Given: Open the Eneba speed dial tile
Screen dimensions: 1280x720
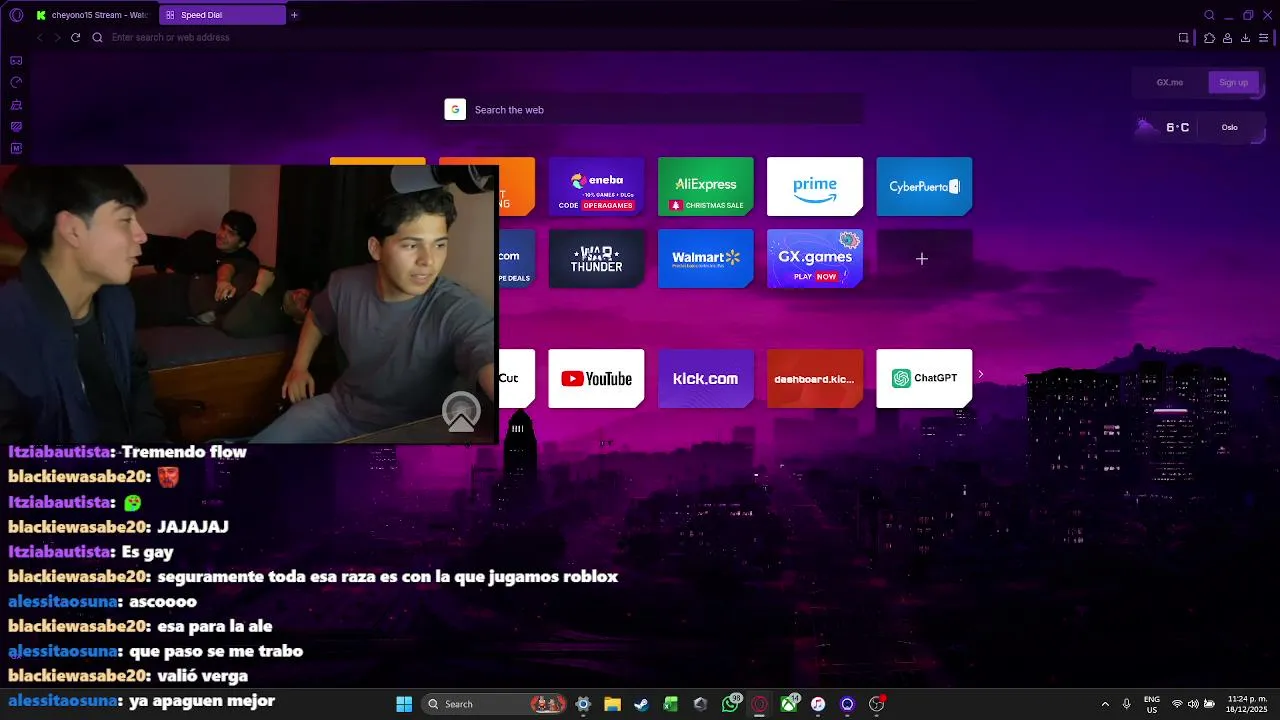Looking at the screenshot, I should 596,186.
